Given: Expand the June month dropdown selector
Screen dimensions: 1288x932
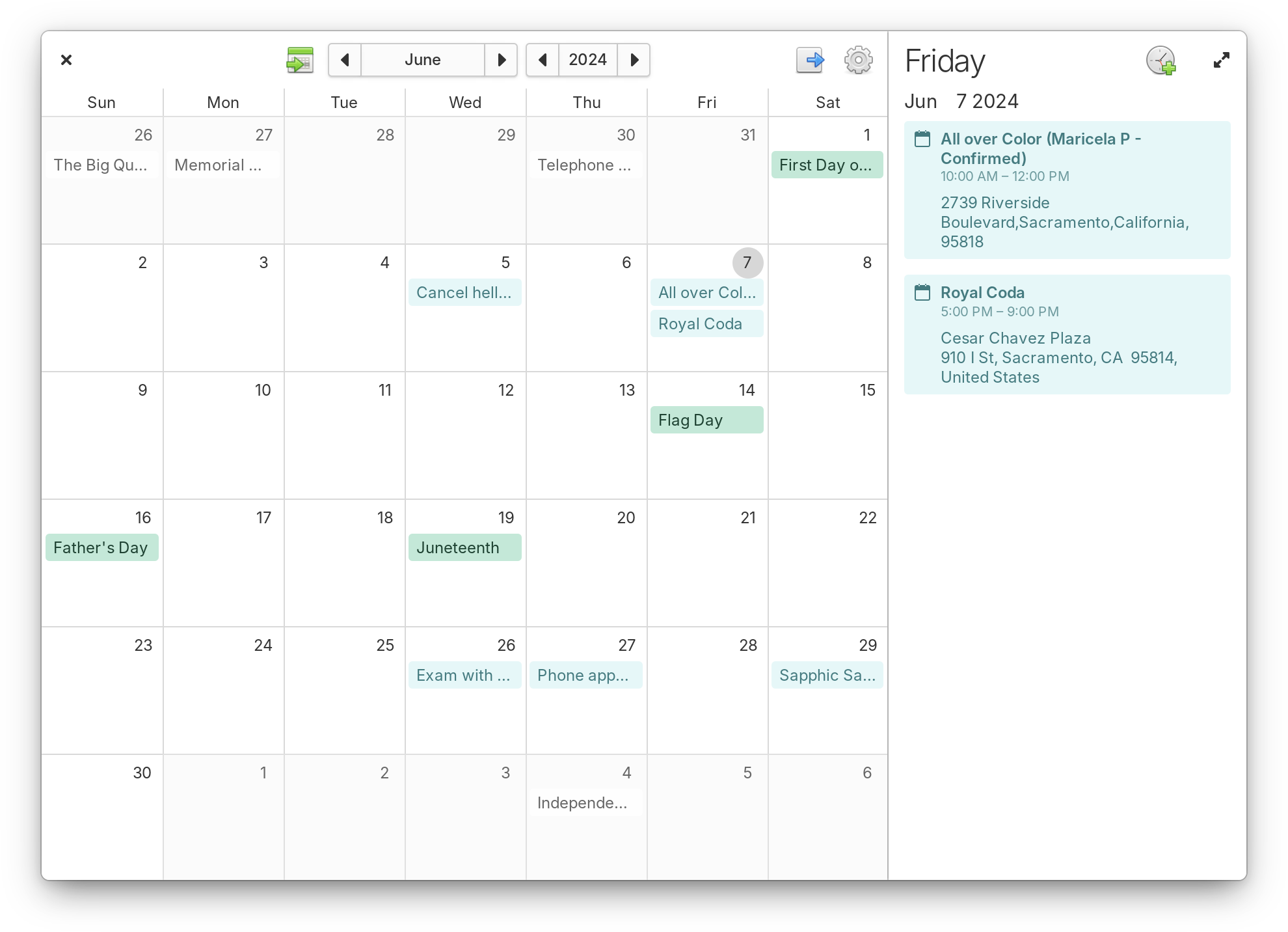Looking at the screenshot, I should (x=422, y=60).
